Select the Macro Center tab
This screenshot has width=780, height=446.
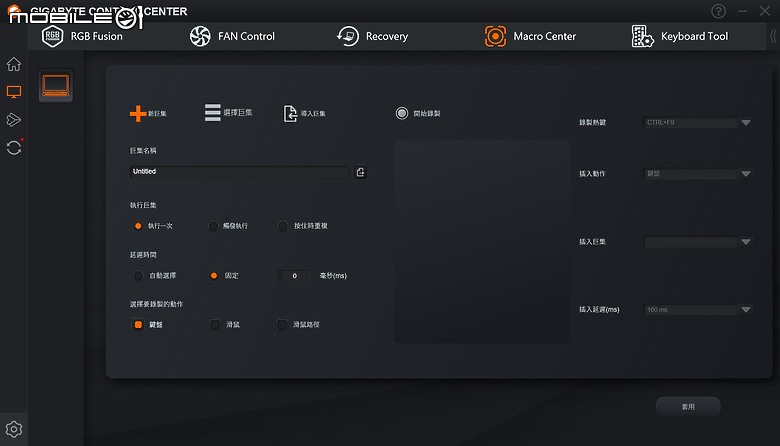pyautogui.click(x=530, y=36)
